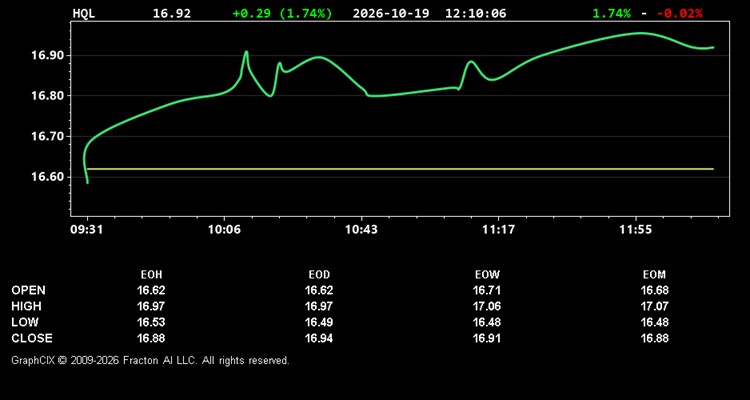The image size is (750, 400).
Task: Click the GraphCIX copyright notice
Action: tap(150, 360)
